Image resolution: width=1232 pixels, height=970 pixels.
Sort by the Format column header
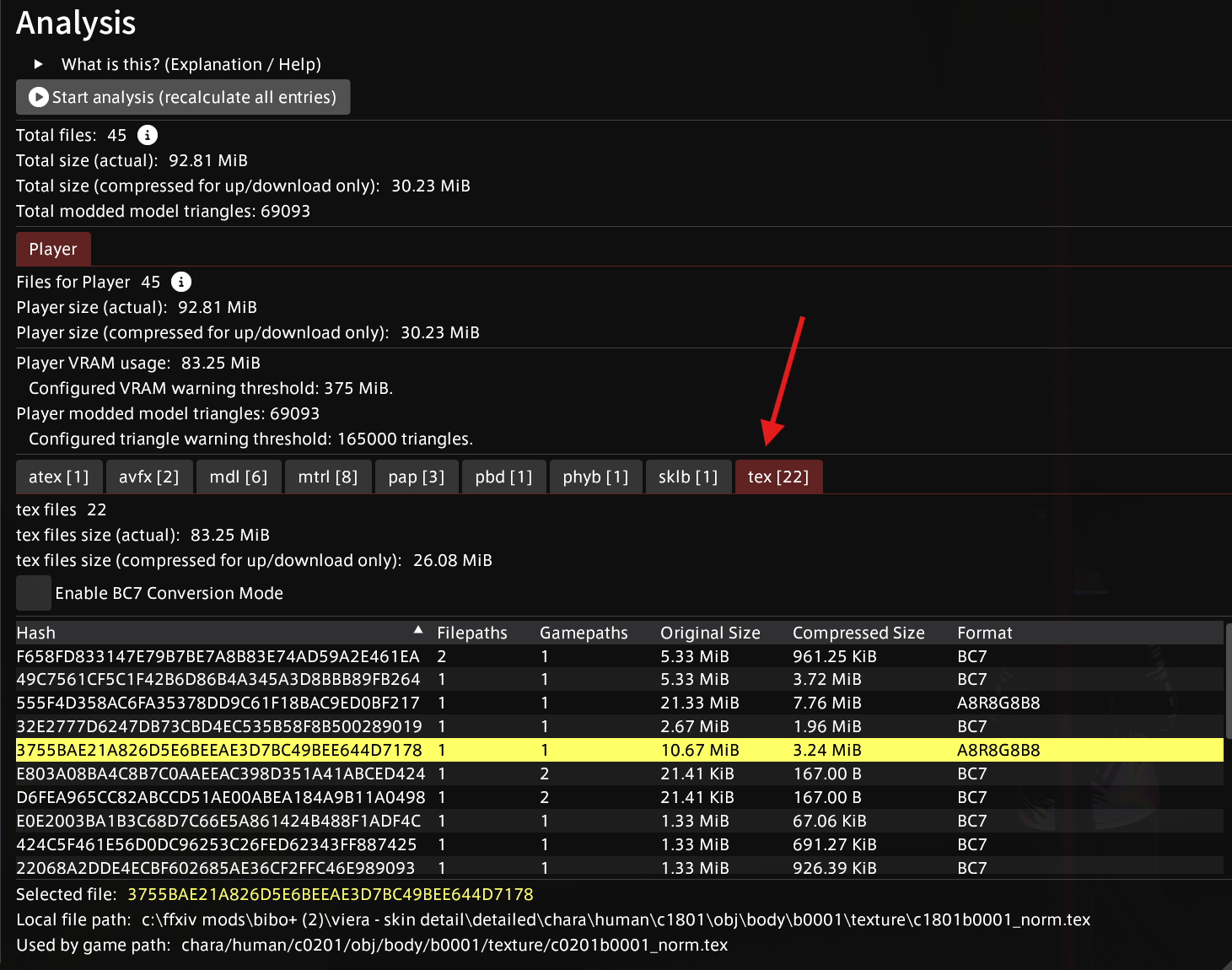[984, 633]
